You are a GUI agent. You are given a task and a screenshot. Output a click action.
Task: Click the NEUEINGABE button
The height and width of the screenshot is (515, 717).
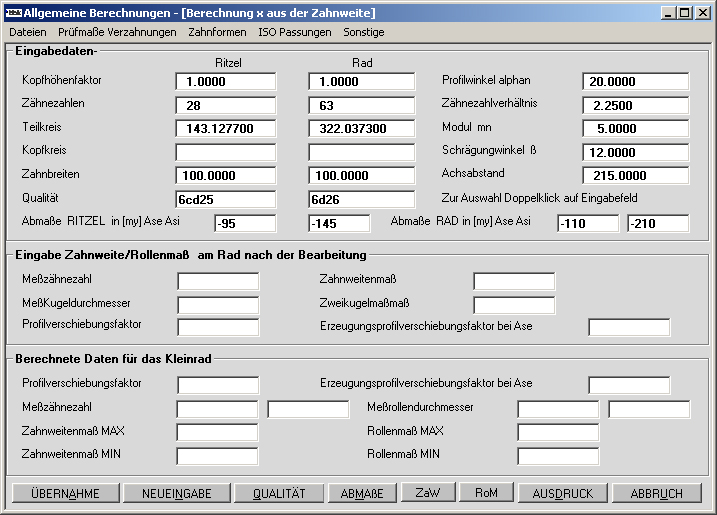click(x=176, y=493)
